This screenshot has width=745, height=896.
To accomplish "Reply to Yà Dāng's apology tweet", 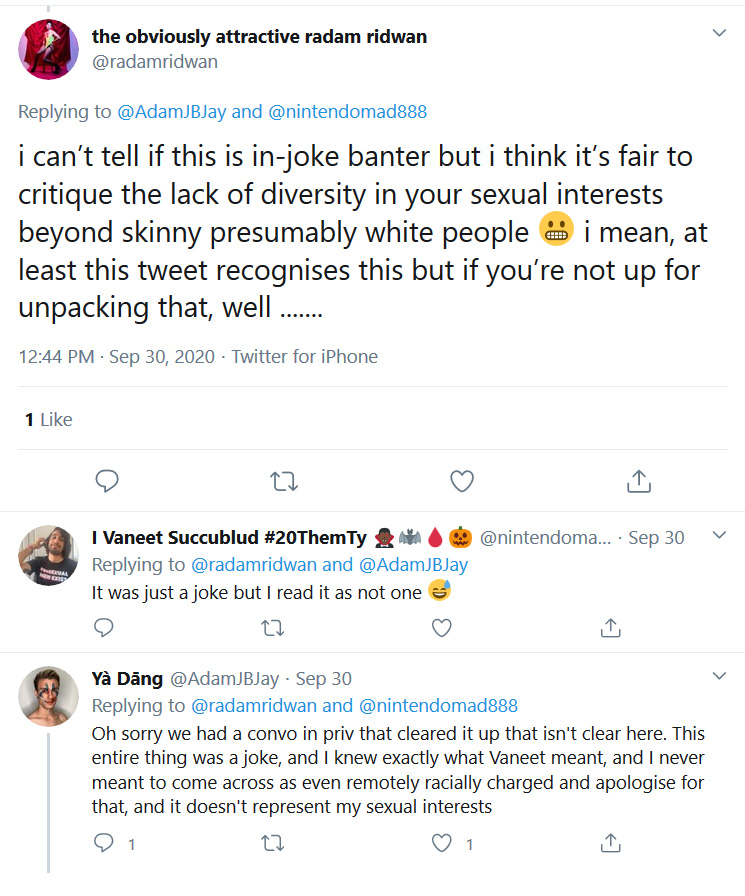I will [103, 843].
